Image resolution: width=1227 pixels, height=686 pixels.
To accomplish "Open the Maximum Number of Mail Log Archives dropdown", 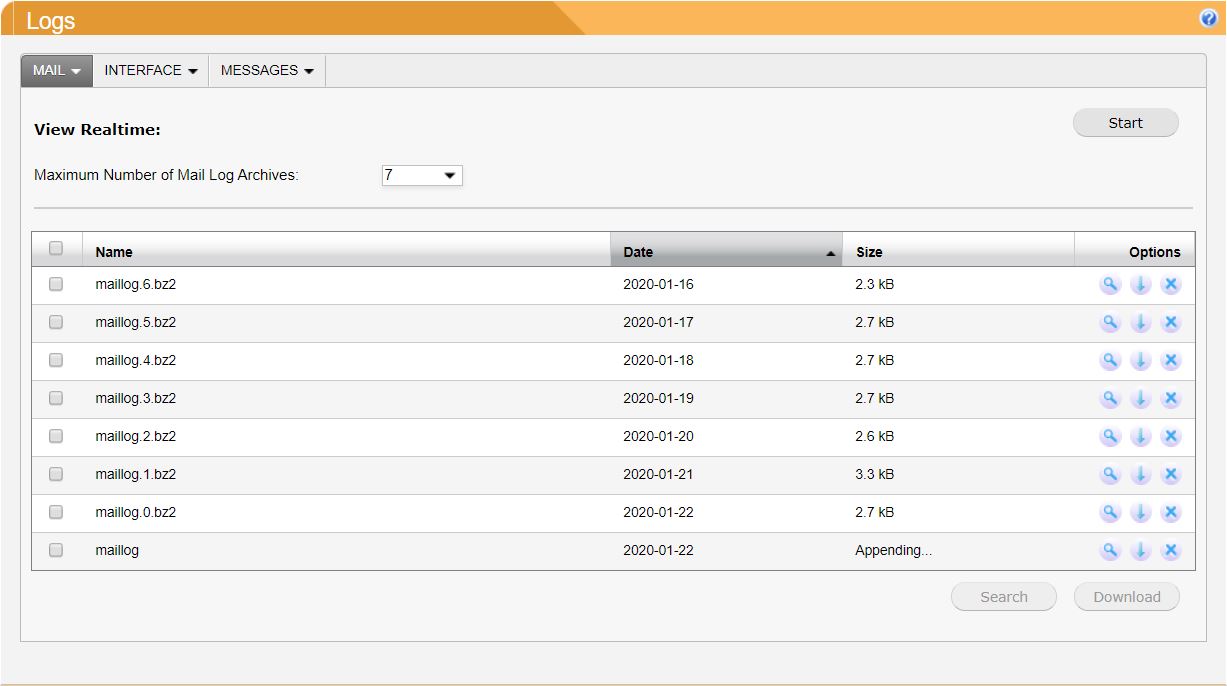I will (422, 175).
